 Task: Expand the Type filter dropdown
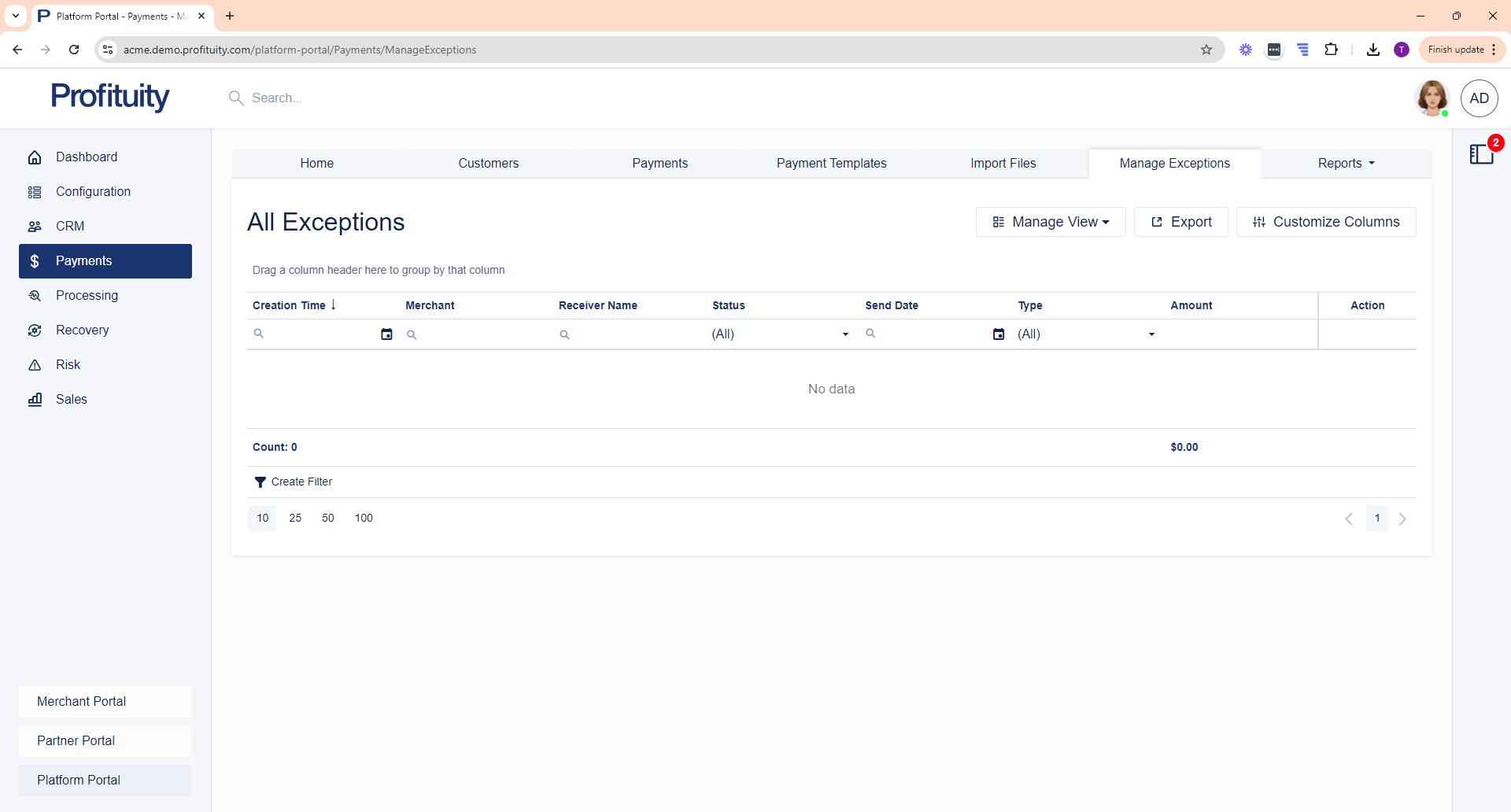point(1151,334)
